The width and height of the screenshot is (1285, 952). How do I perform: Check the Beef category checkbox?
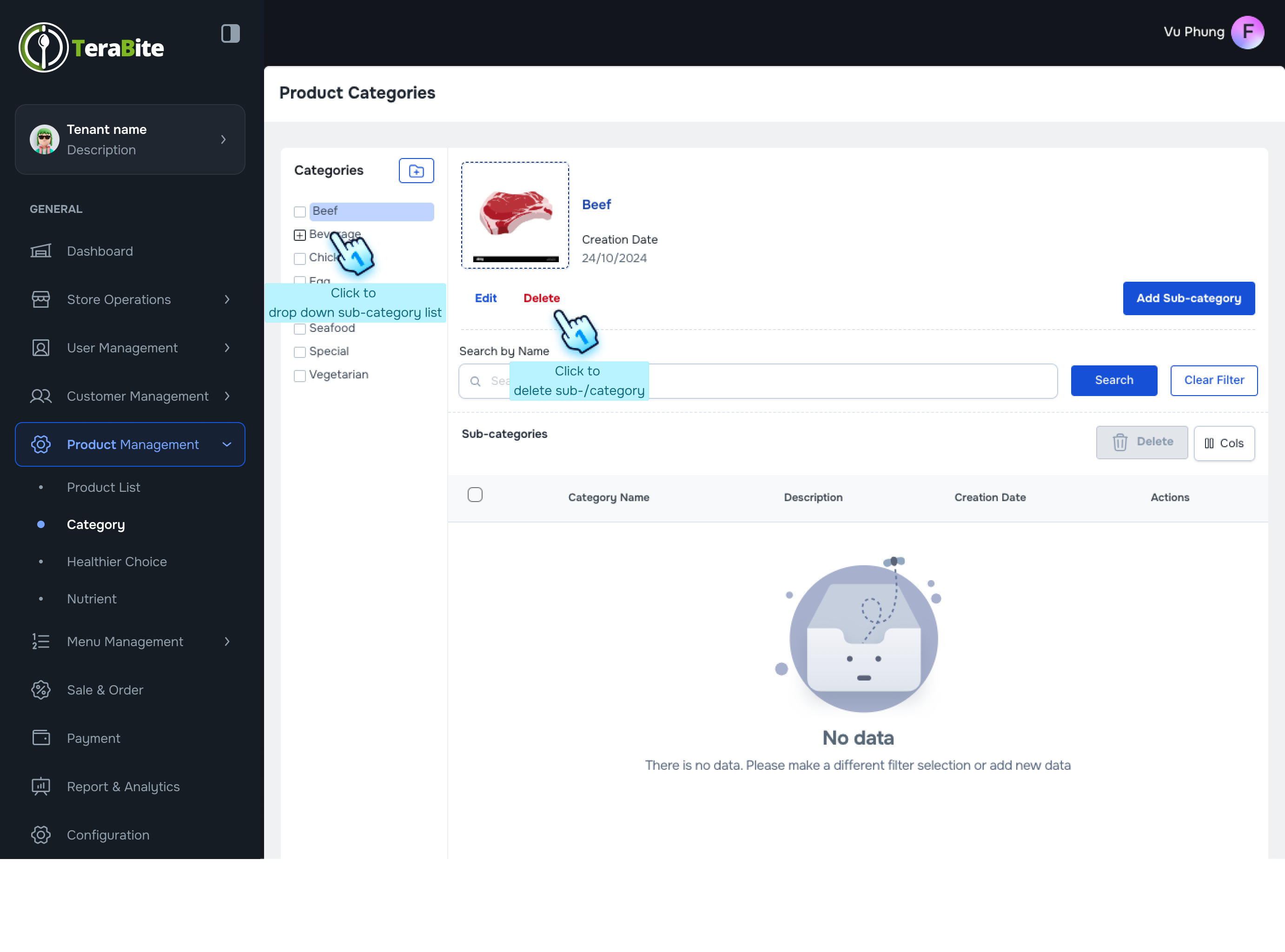pyautogui.click(x=300, y=212)
